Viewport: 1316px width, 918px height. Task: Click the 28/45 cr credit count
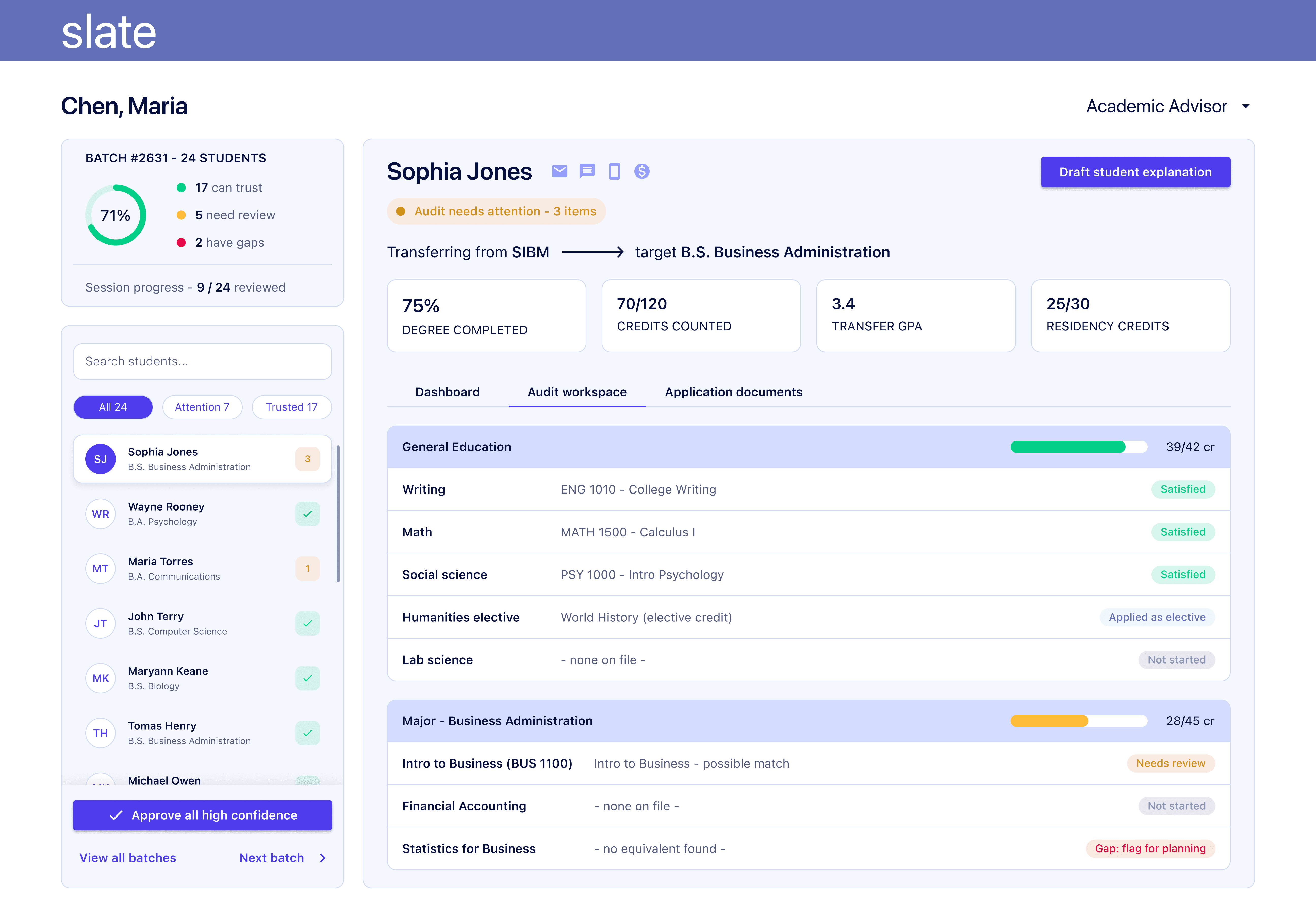click(1191, 721)
